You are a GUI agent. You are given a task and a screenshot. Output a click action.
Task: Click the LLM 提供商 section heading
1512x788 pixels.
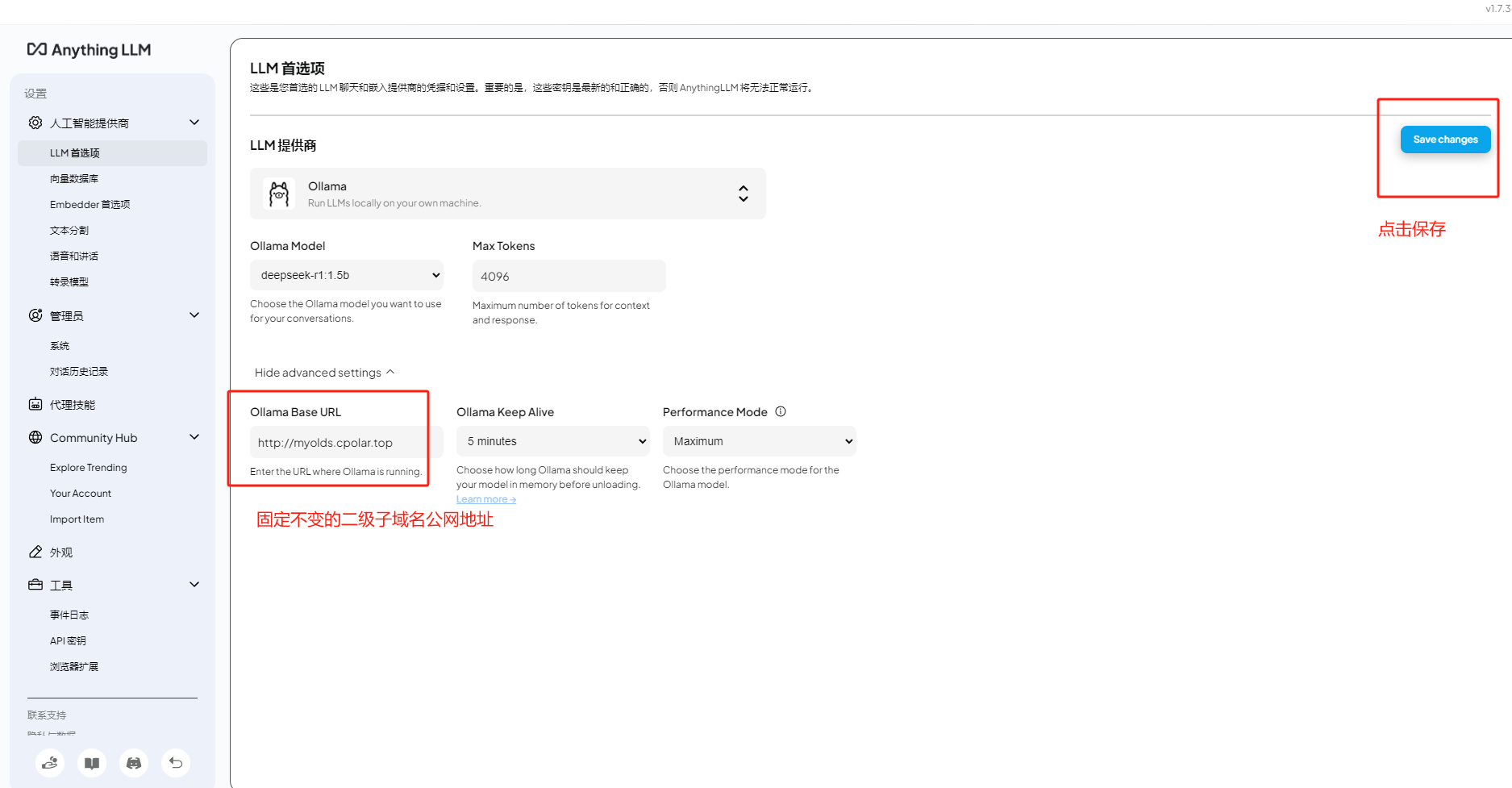283,146
